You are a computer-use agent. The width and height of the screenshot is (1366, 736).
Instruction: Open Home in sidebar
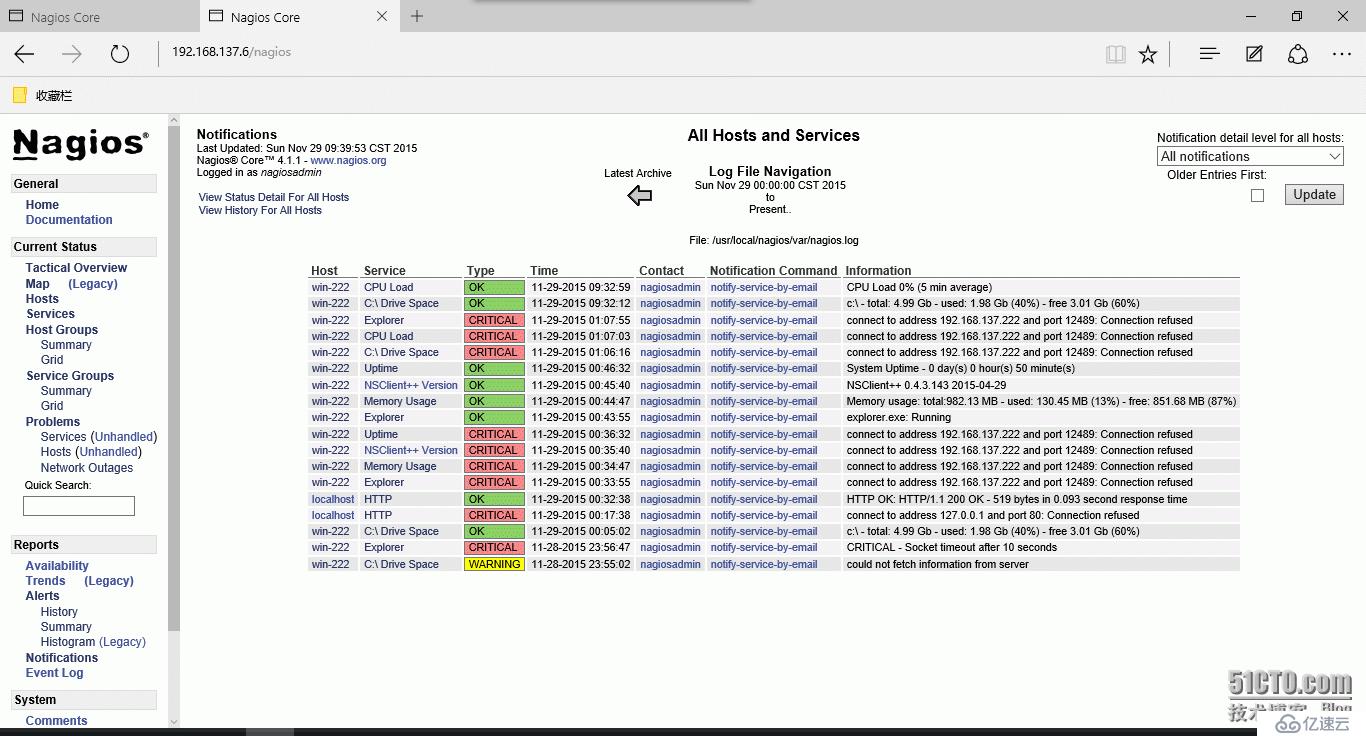click(42, 205)
